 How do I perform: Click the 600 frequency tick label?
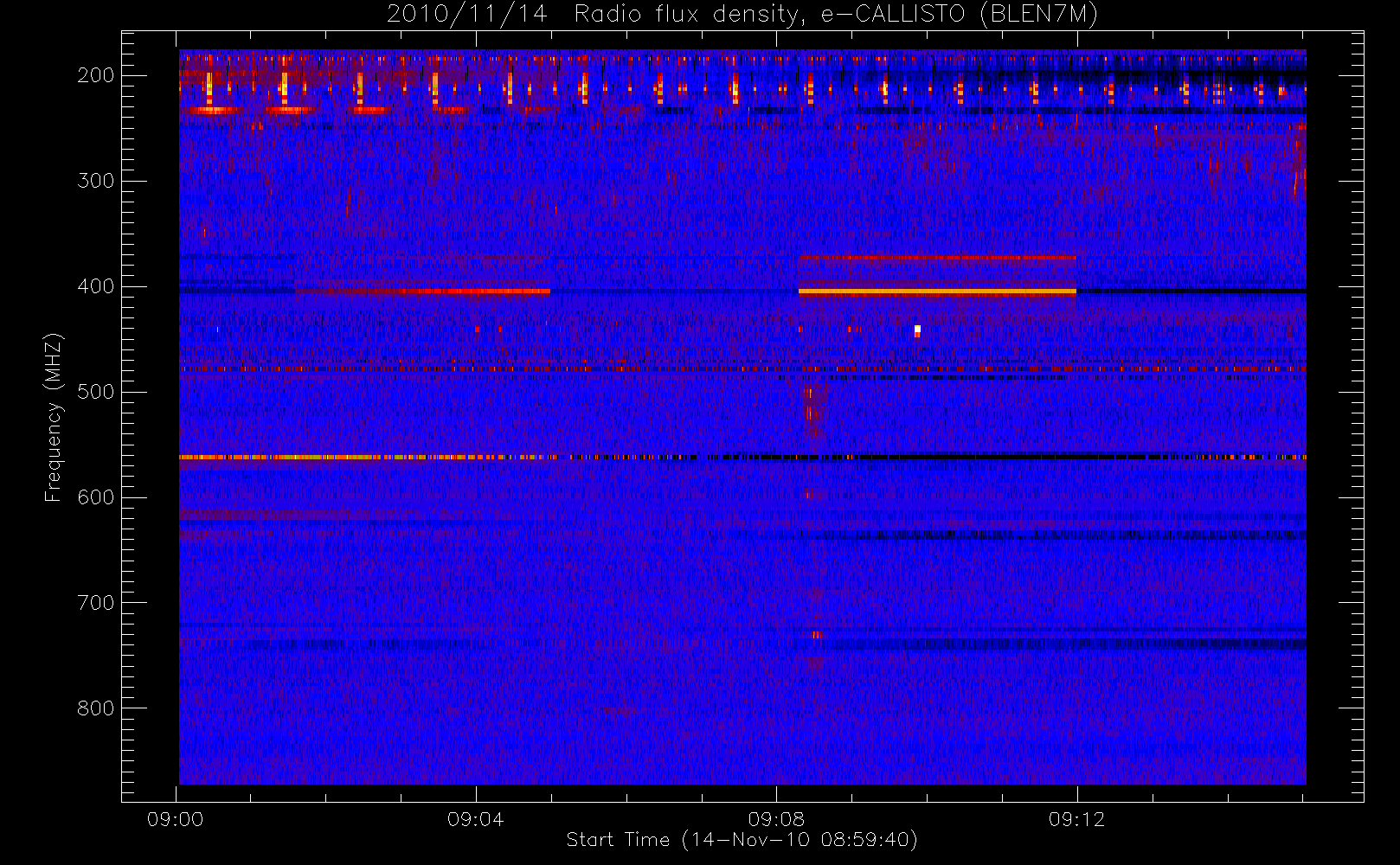click(x=96, y=497)
